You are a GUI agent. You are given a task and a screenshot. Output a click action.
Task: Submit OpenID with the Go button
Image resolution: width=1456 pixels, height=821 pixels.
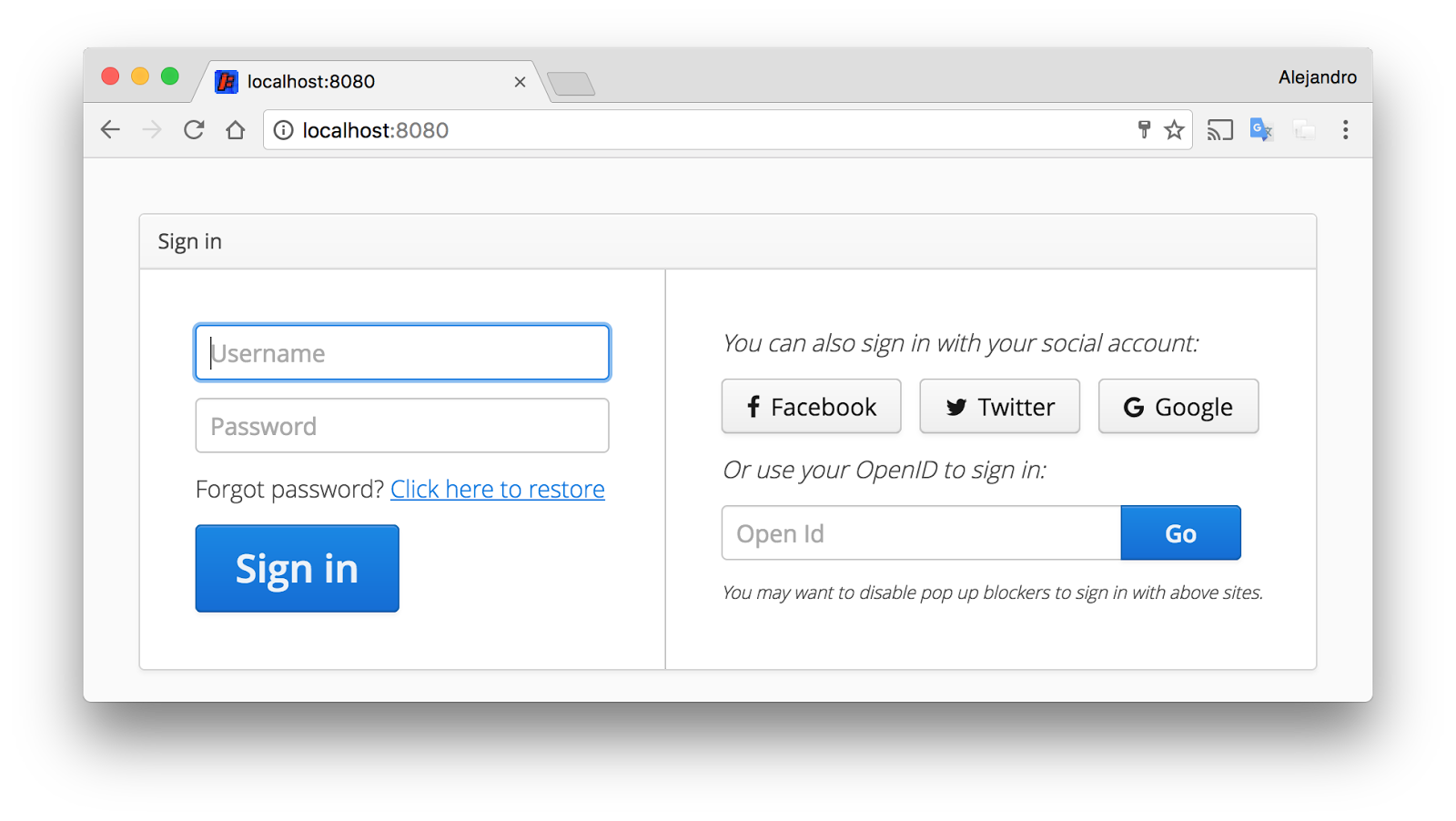coord(1180,533)
